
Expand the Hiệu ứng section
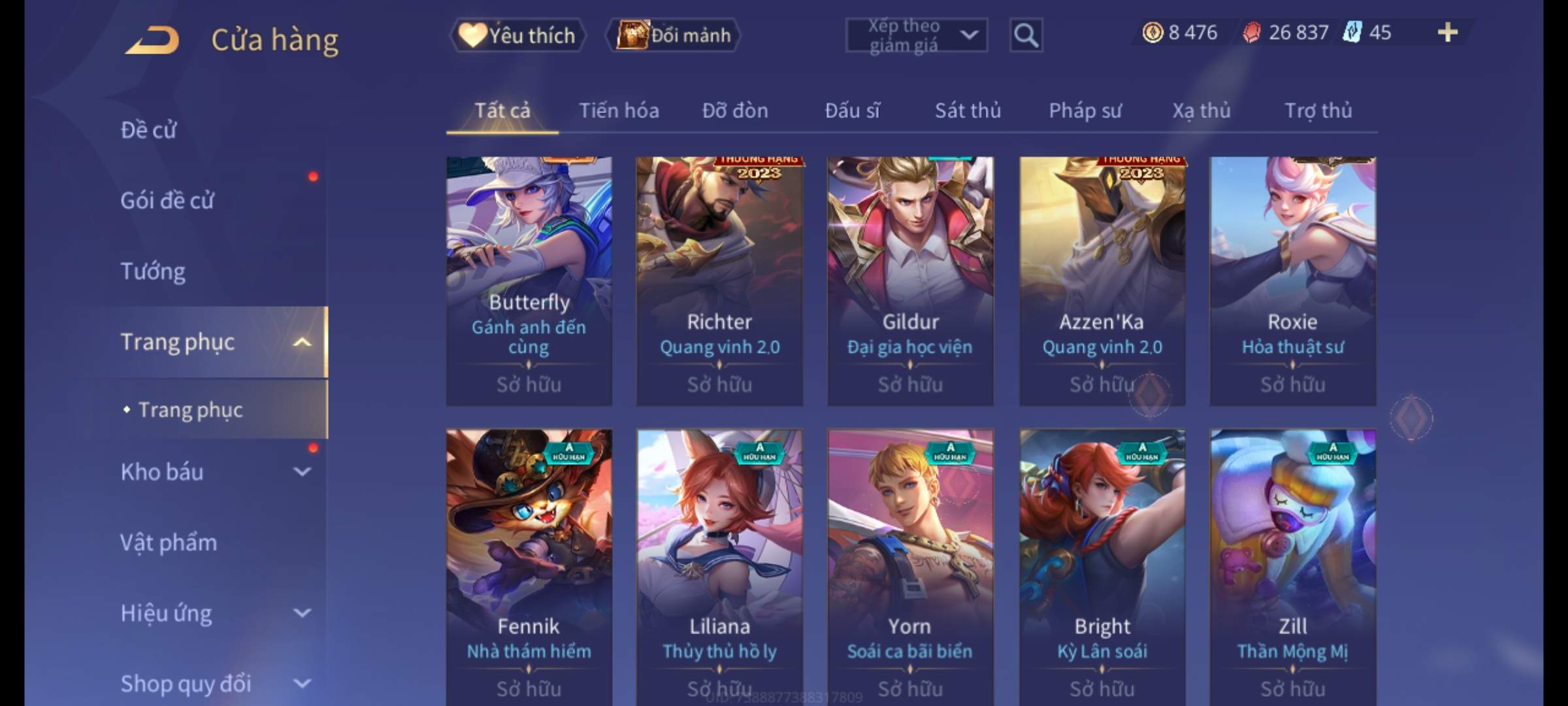(302, 613)
